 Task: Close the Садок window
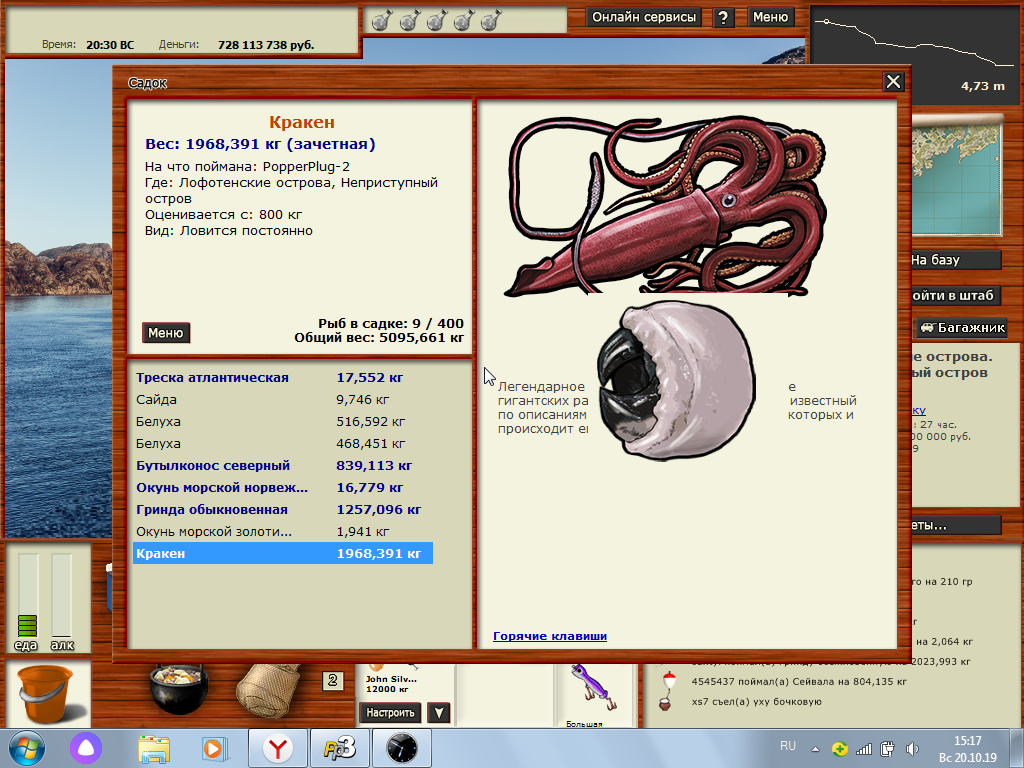(893, 83)
